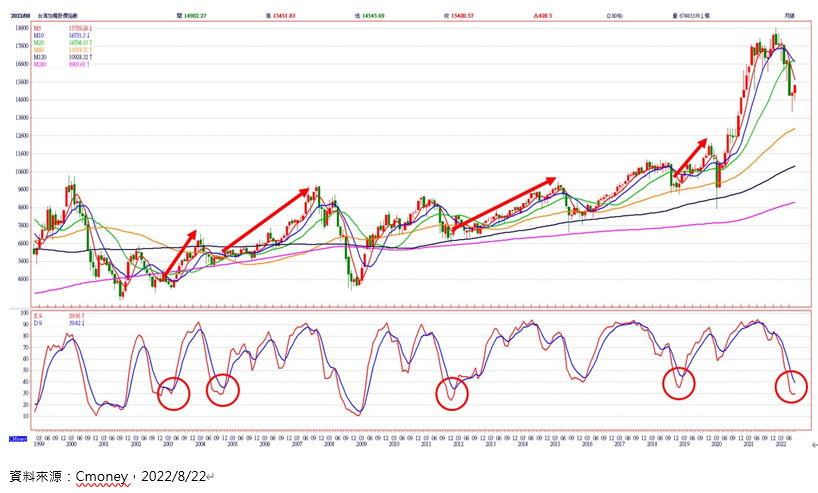
Task: Click the scroll arrow at chart's bottom-right corner
Action: [x=811, y=443]
